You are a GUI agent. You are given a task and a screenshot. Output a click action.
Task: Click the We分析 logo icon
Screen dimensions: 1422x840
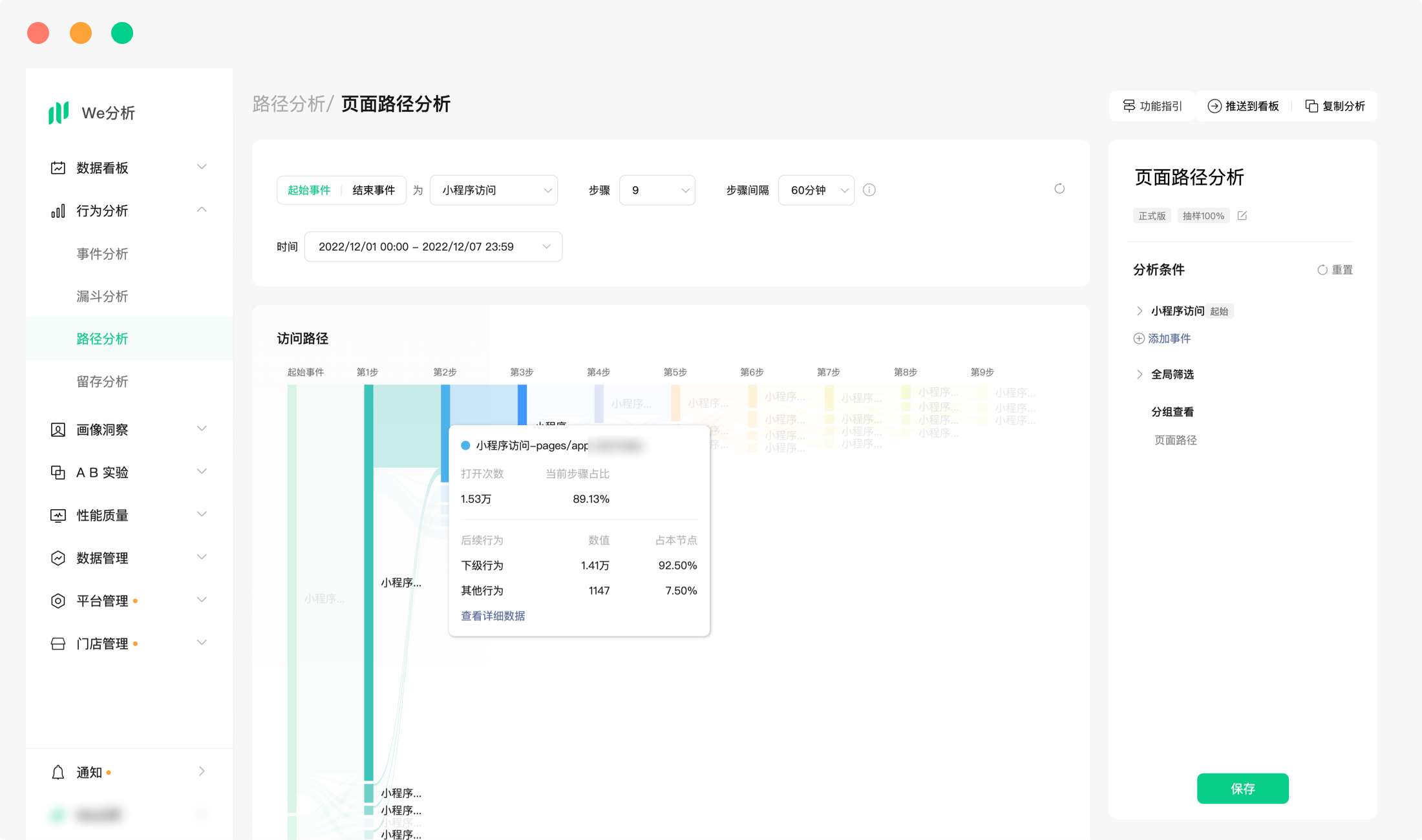coord(59,112)
